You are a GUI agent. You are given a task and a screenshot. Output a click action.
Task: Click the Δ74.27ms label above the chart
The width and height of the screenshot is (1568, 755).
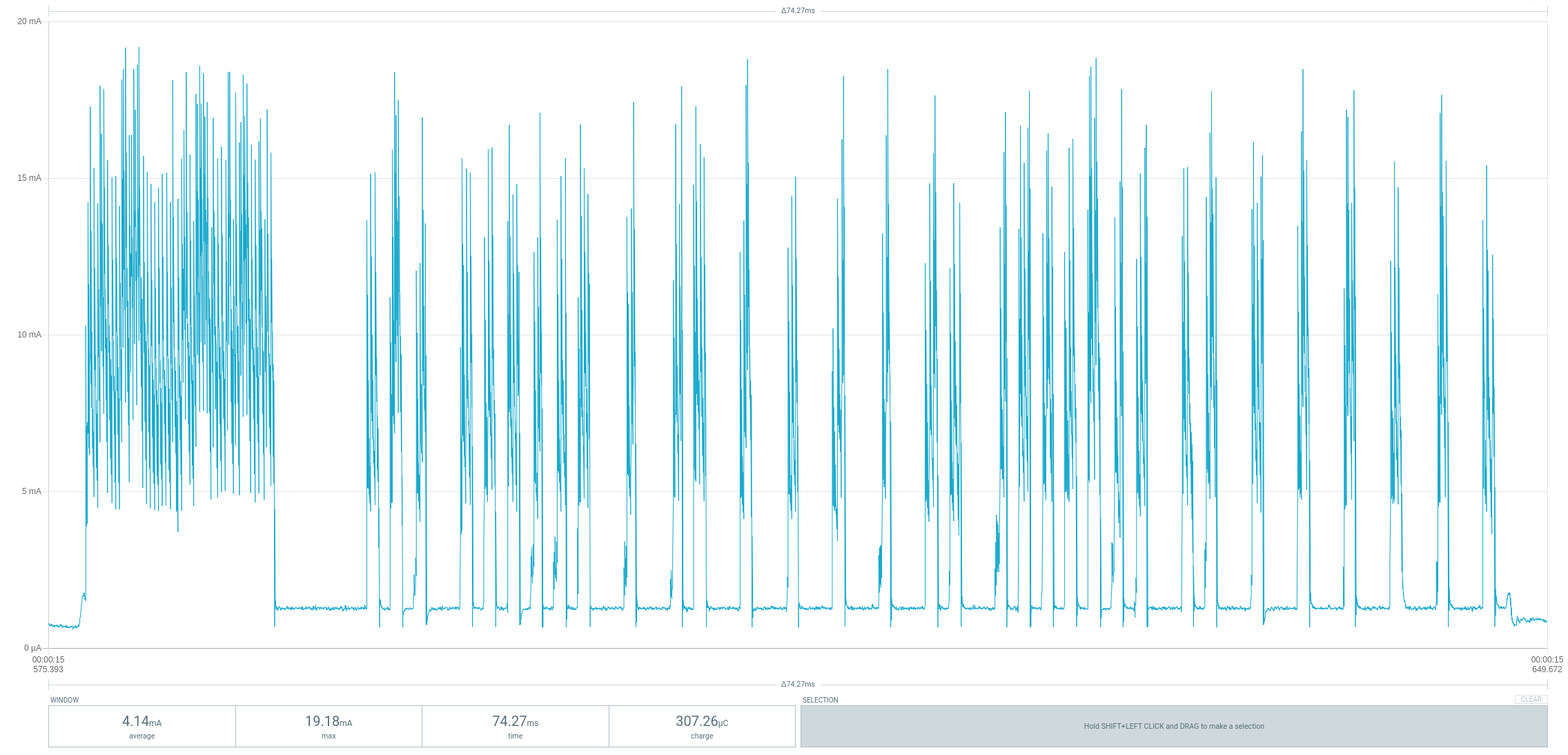(x=798, y=10)
